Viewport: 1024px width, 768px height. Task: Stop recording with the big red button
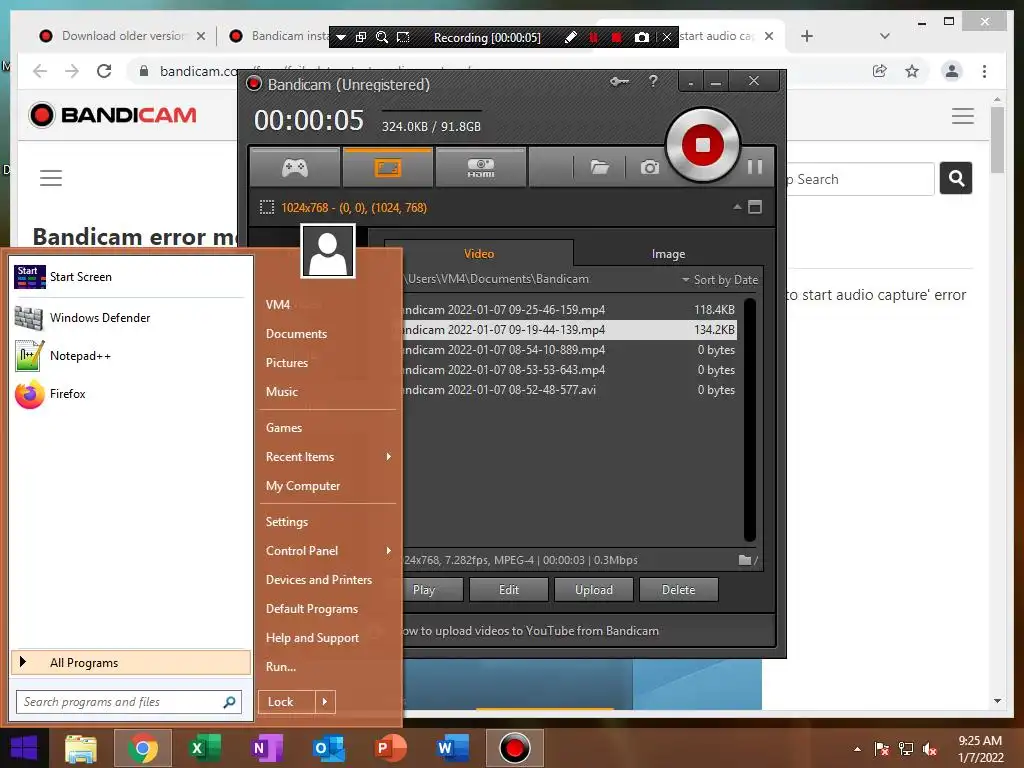pos(703,145)
